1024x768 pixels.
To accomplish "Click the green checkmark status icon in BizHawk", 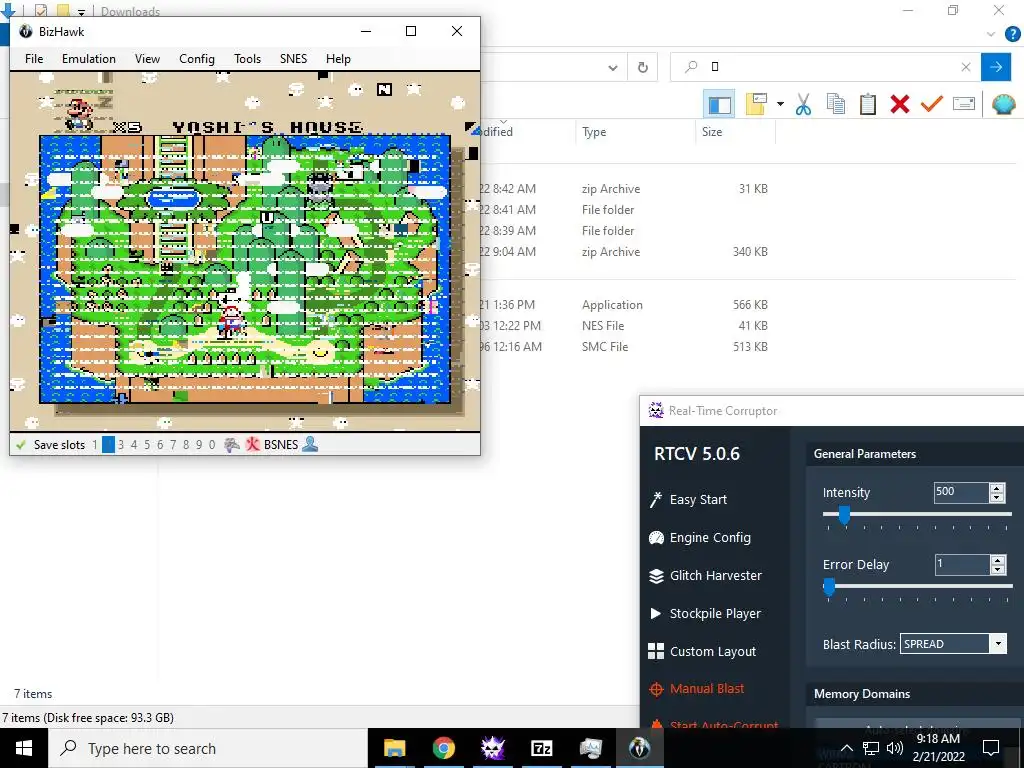I will [21, 445].
